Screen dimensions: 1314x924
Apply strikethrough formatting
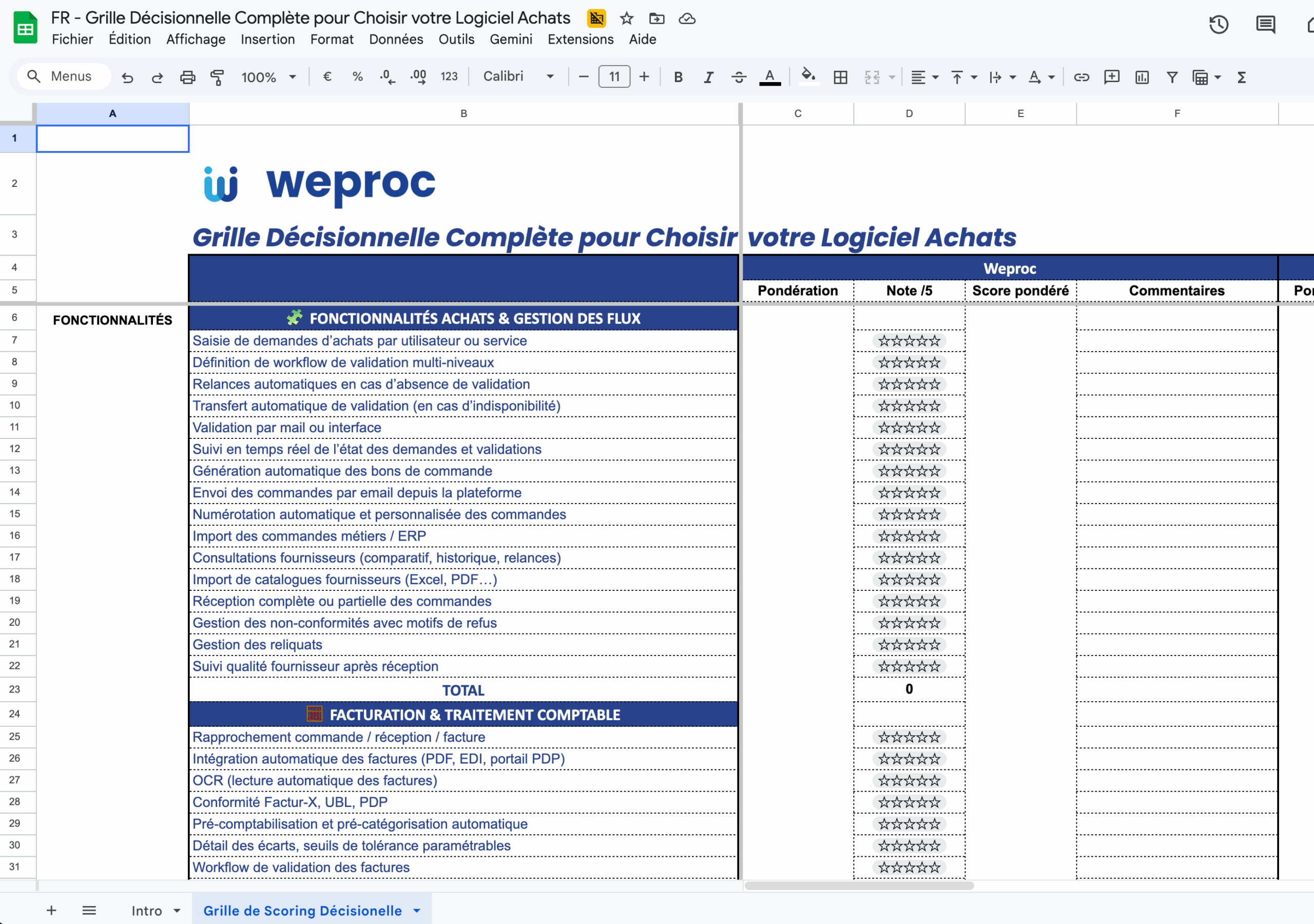[739, 76]
